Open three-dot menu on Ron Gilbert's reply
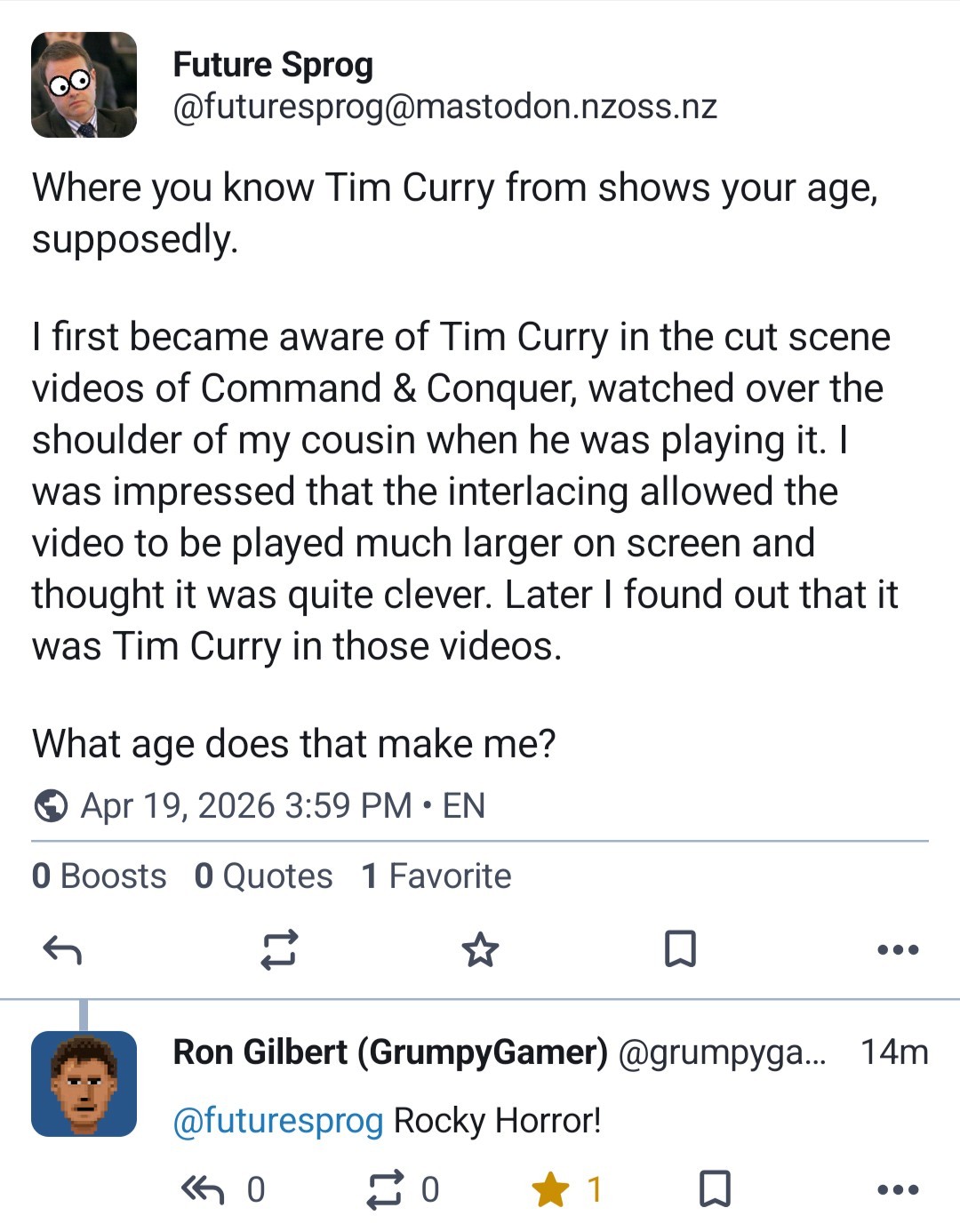The height and width of the screenshot is (1232, 960). coord(898,1189)
